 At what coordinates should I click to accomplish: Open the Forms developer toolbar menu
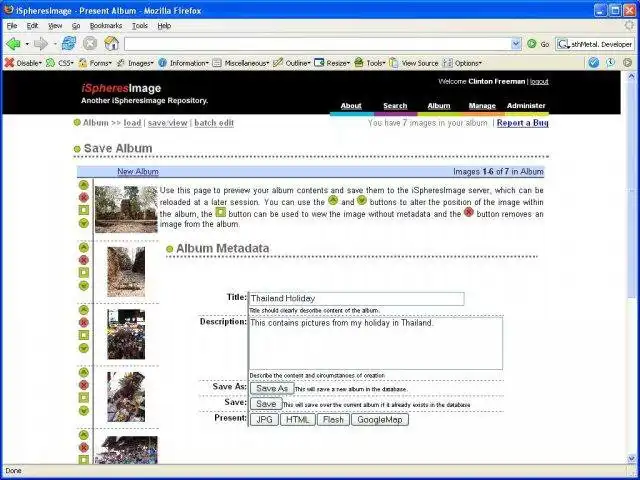pyautogui.click(x=95, y=63)
